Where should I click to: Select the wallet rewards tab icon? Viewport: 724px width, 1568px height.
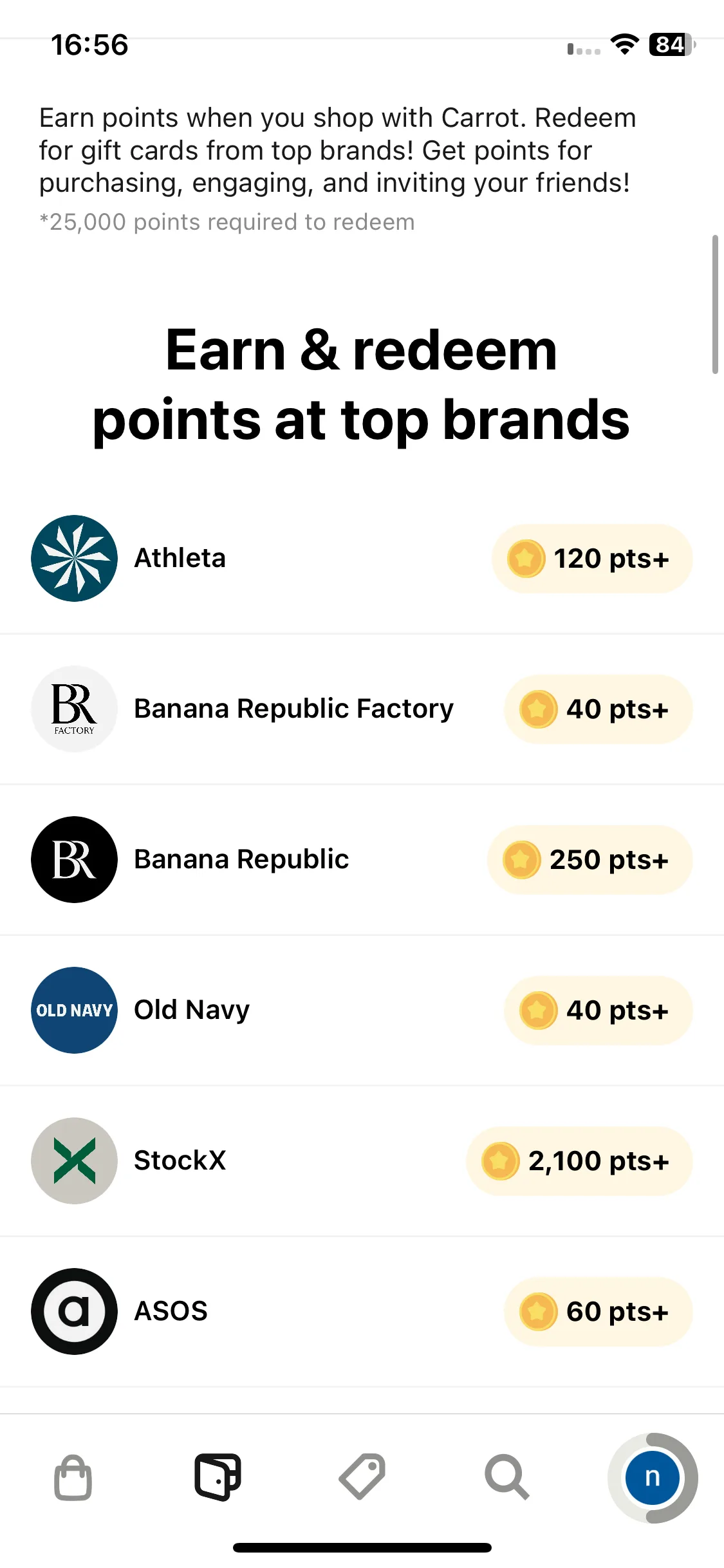218,1477
